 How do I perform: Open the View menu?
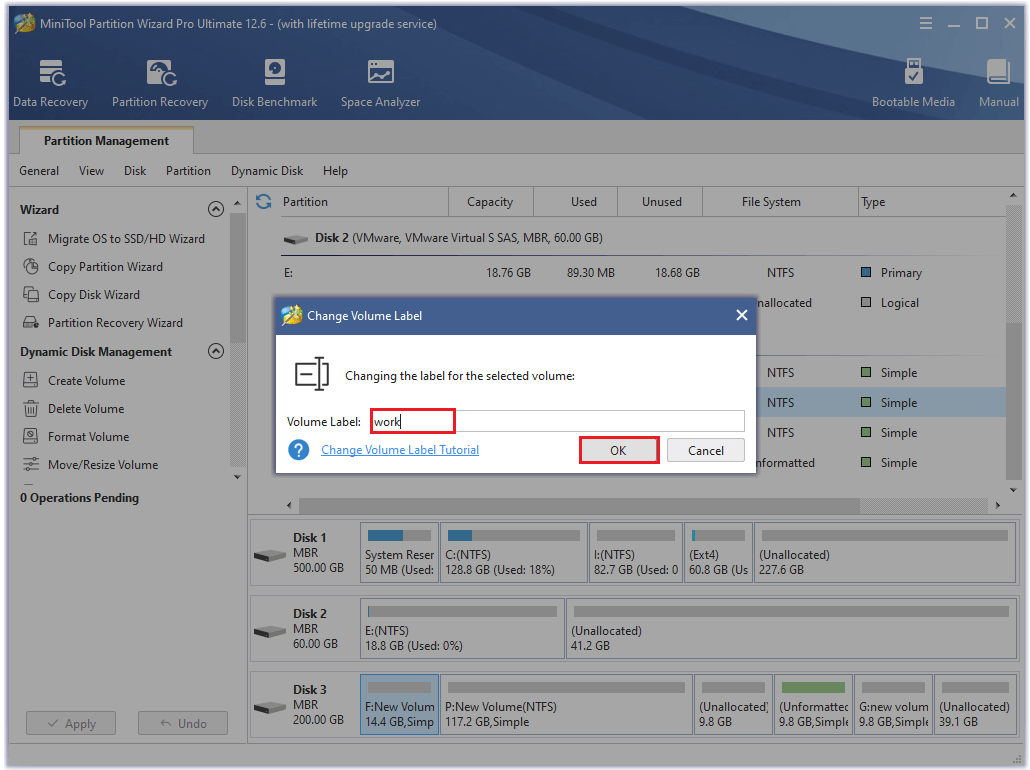coord(91,171)
